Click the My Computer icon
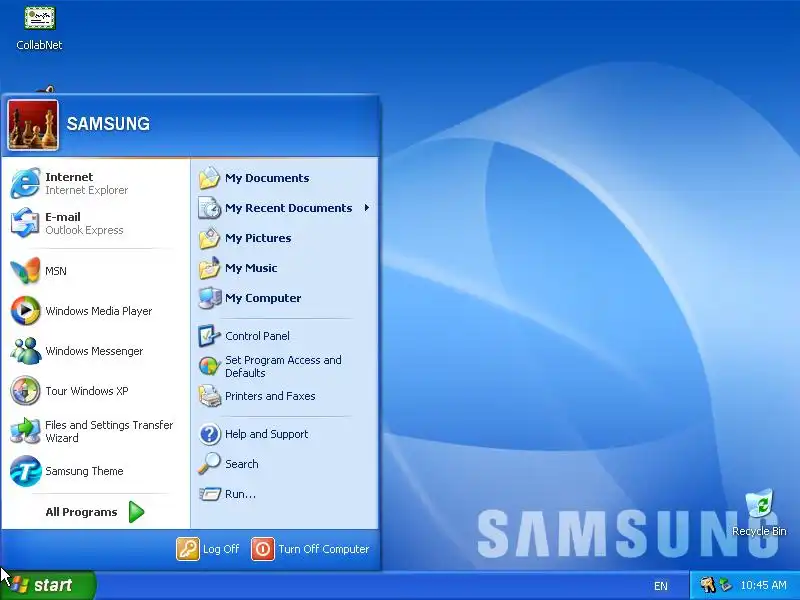Viewport: 800px width, 600px height. pos(209,298)
